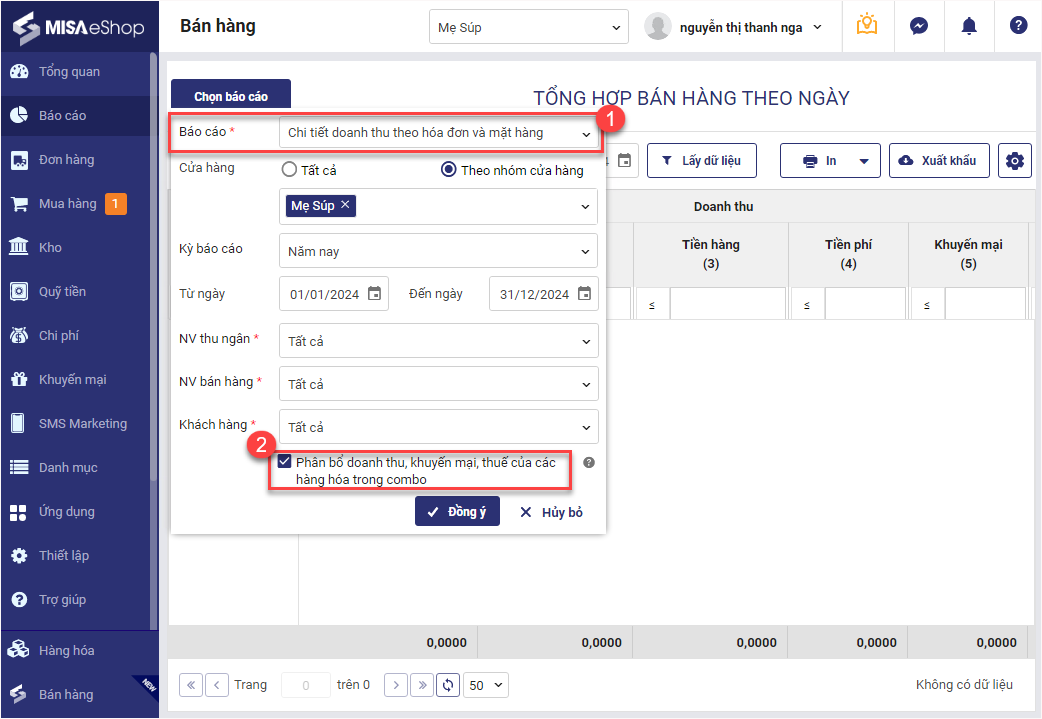Go to first page button
This screenshot has height=719, width=1042.
point(191,685)
